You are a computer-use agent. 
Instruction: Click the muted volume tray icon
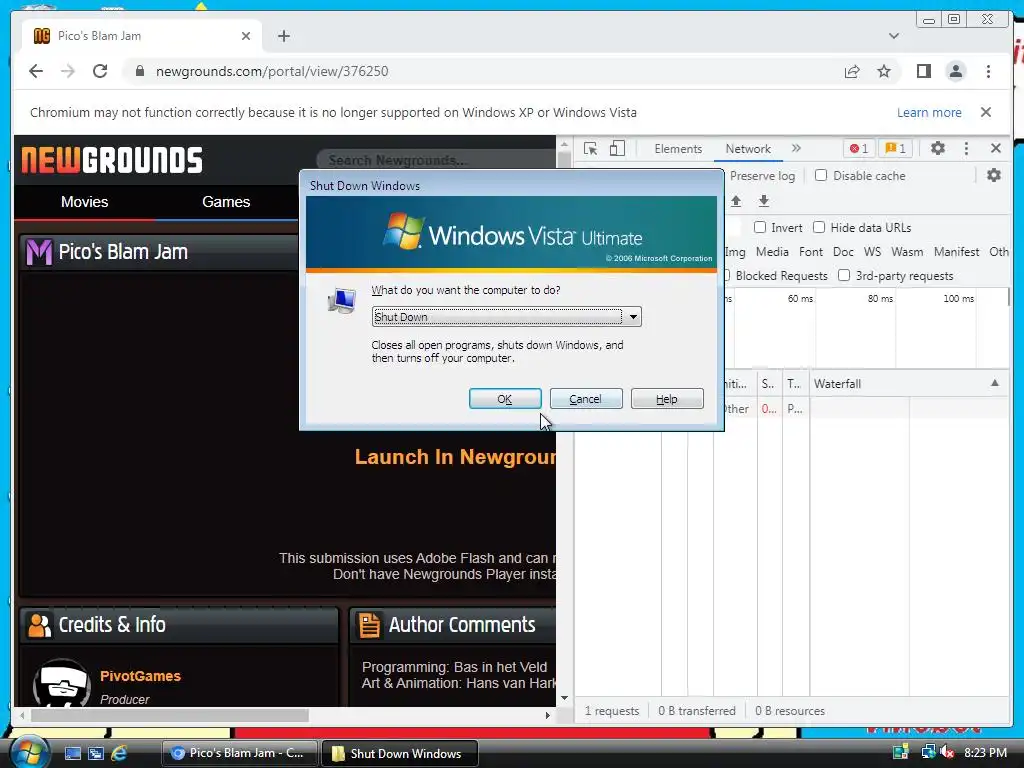(946, 752)
